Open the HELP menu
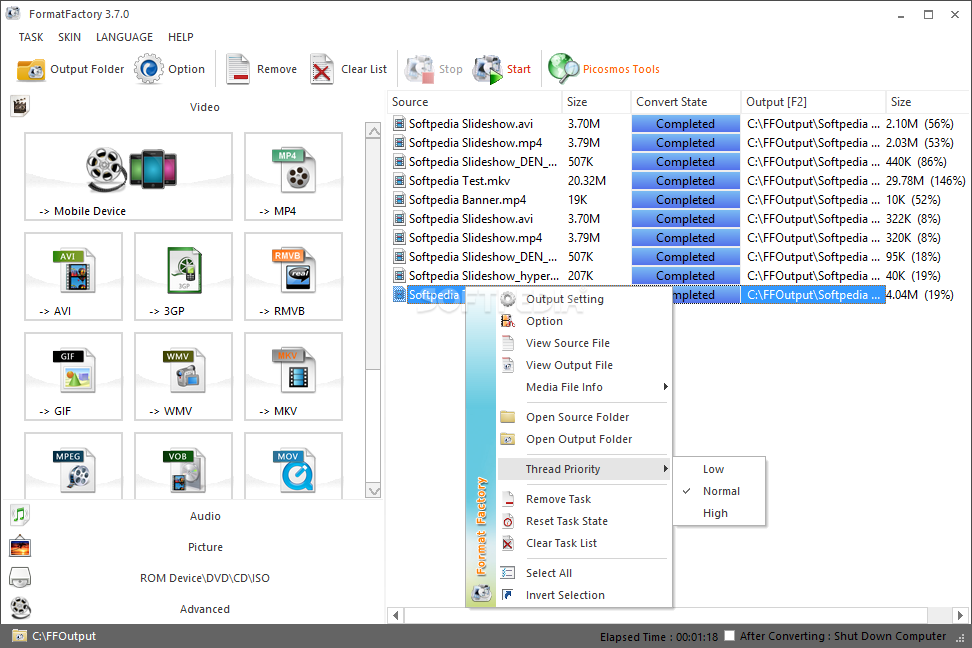 click(180, 37)
